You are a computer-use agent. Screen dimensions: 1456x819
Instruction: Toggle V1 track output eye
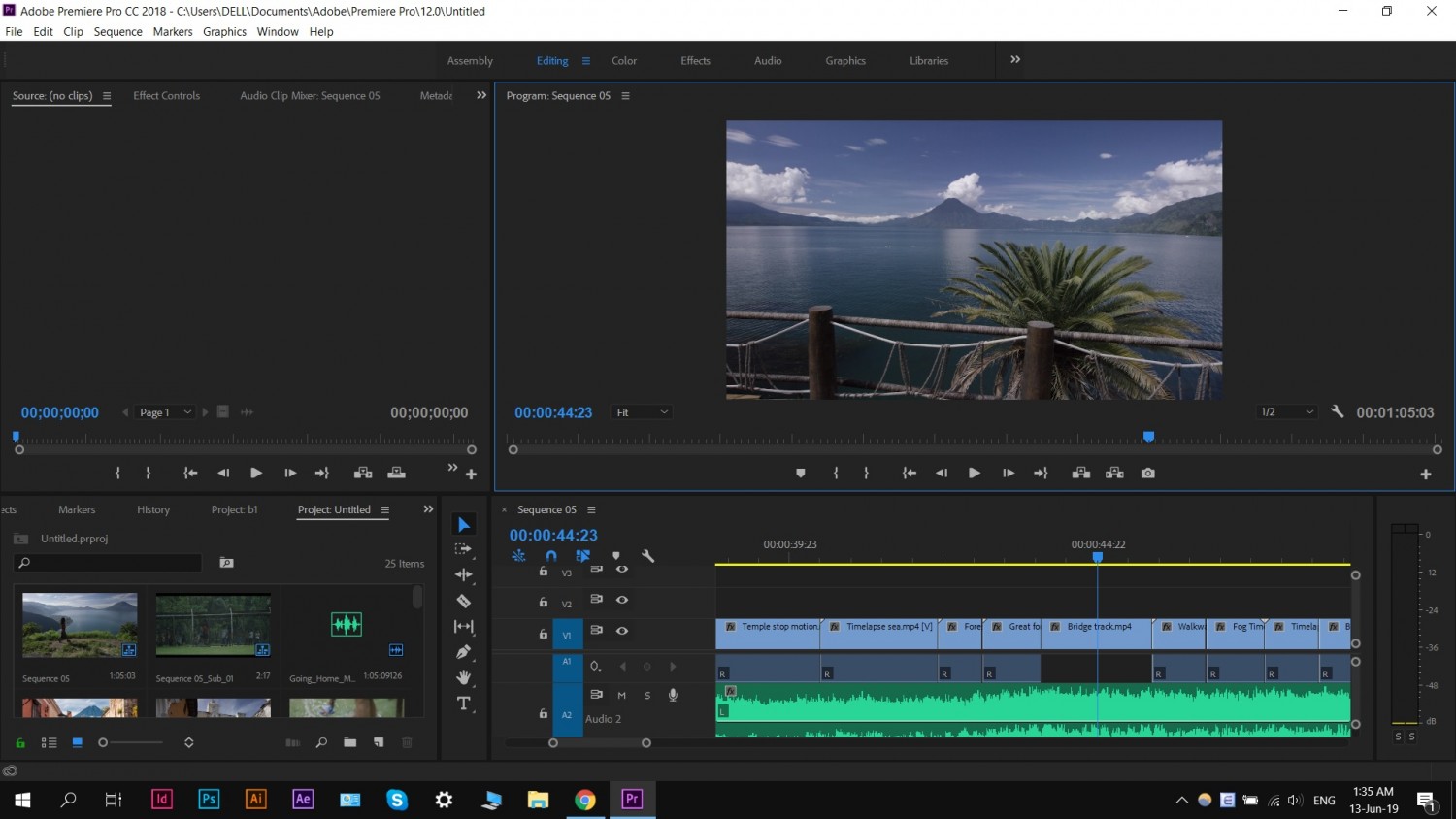coord(622,631)
